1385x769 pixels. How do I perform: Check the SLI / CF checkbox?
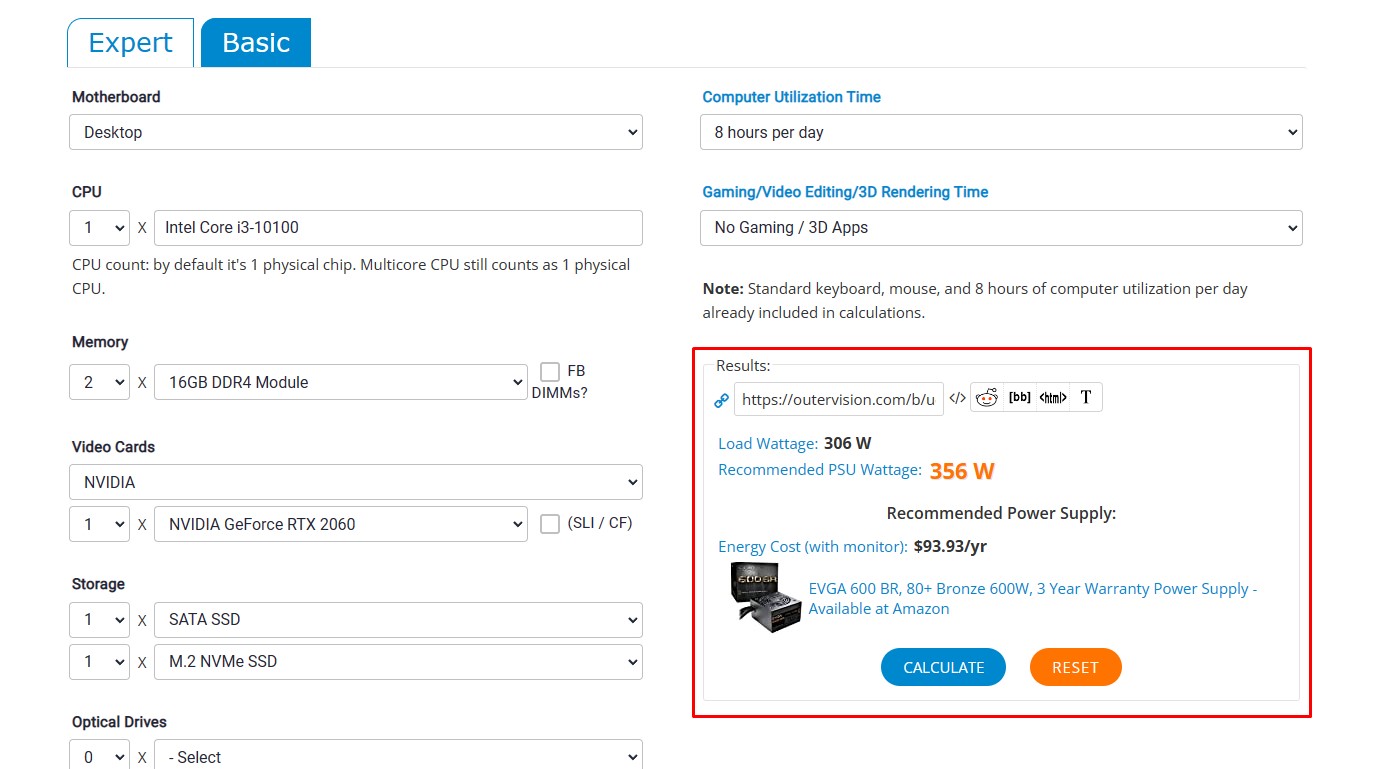tap(550, 524)
